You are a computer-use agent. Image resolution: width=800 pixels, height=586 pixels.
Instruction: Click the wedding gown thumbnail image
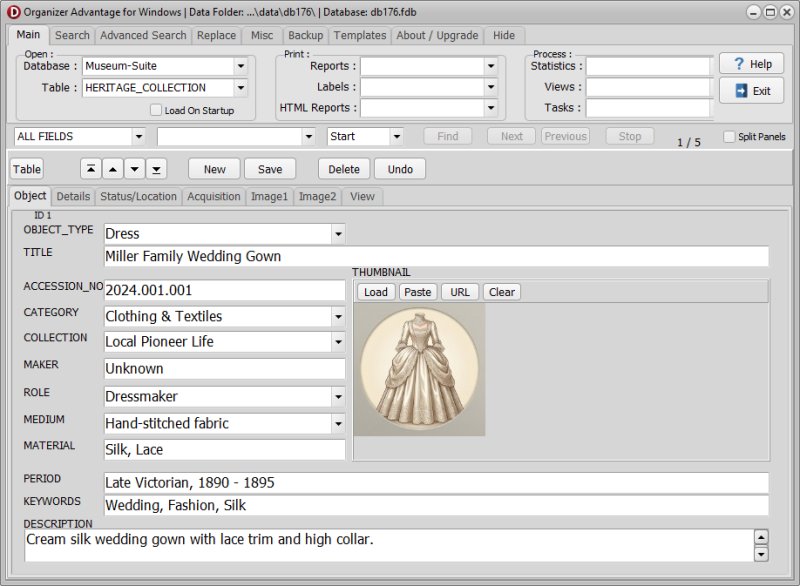(419, 369)
